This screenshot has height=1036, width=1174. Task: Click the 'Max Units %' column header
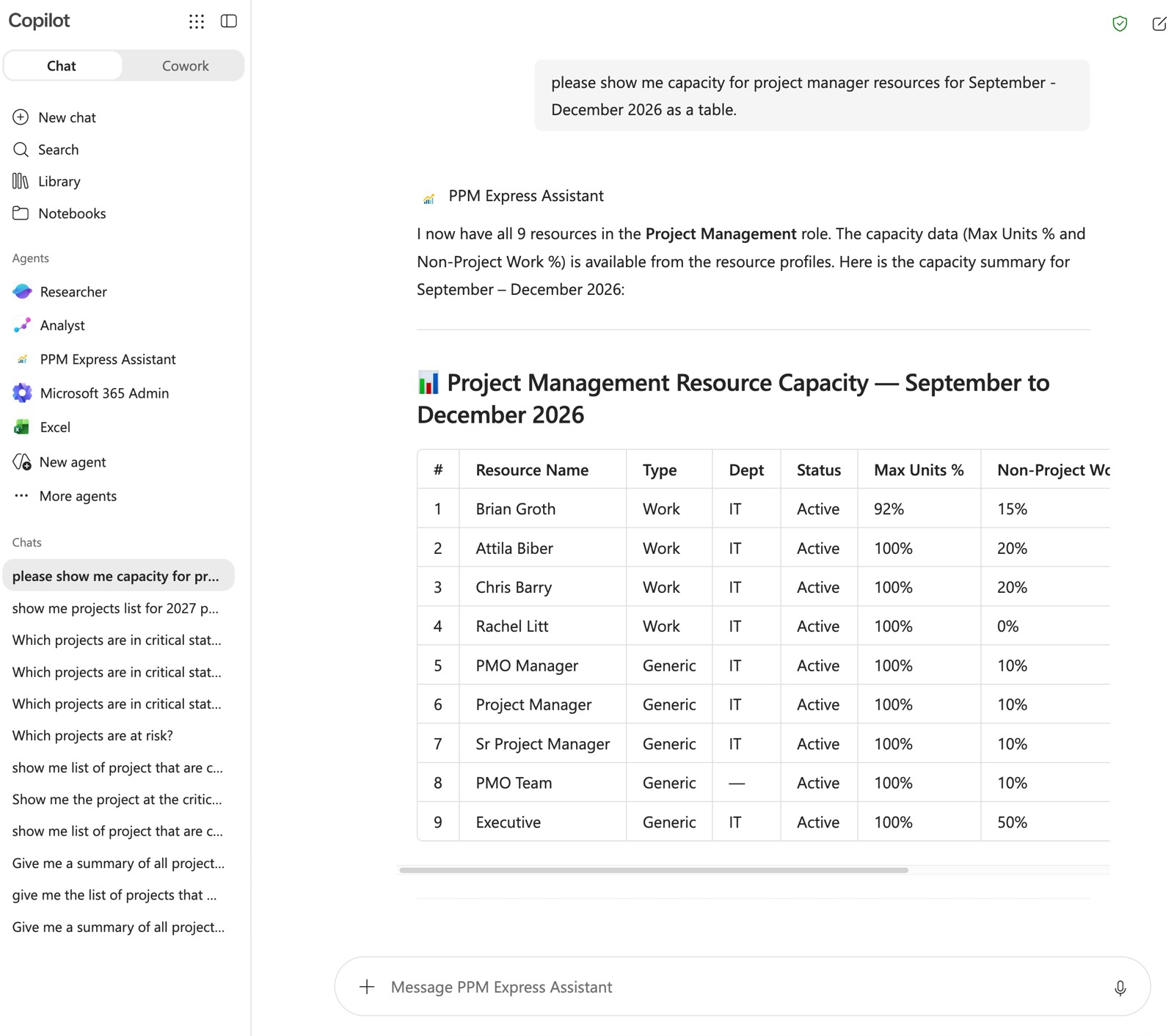point(919,470)
